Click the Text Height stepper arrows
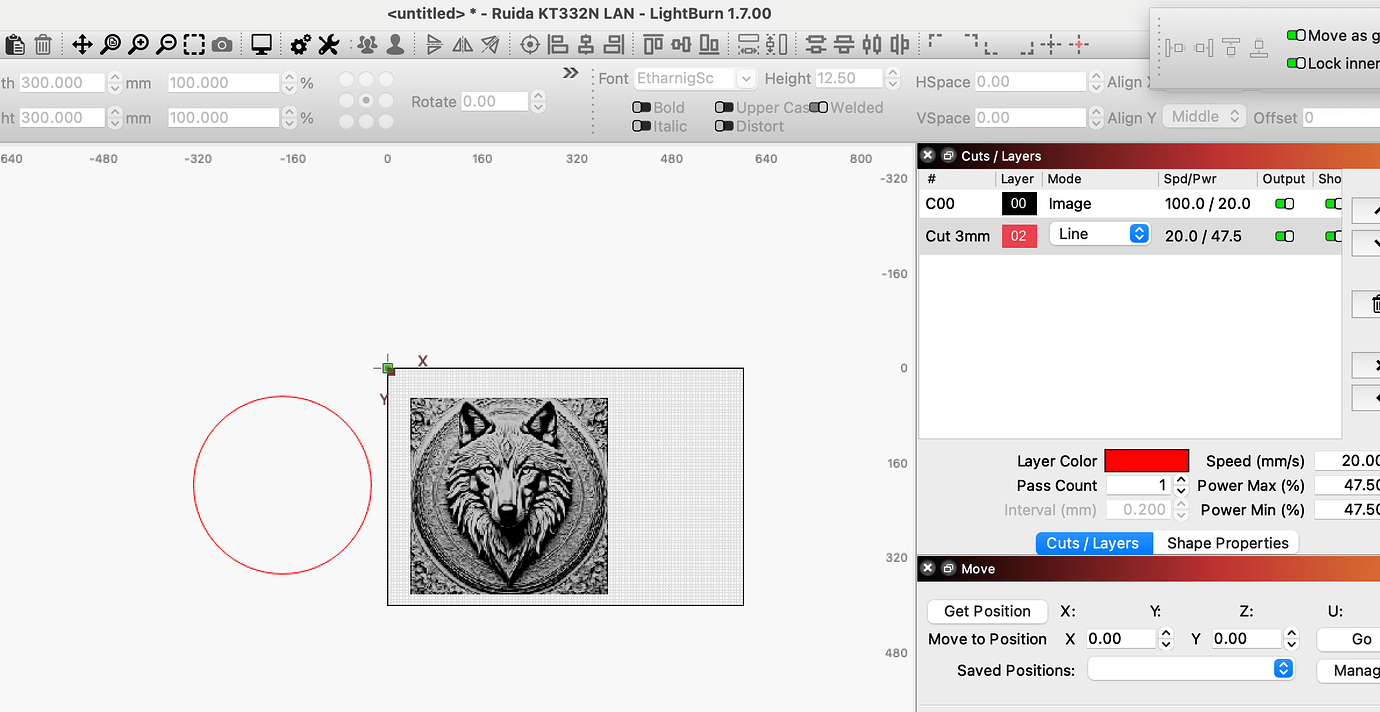 [x=891, y=78]
